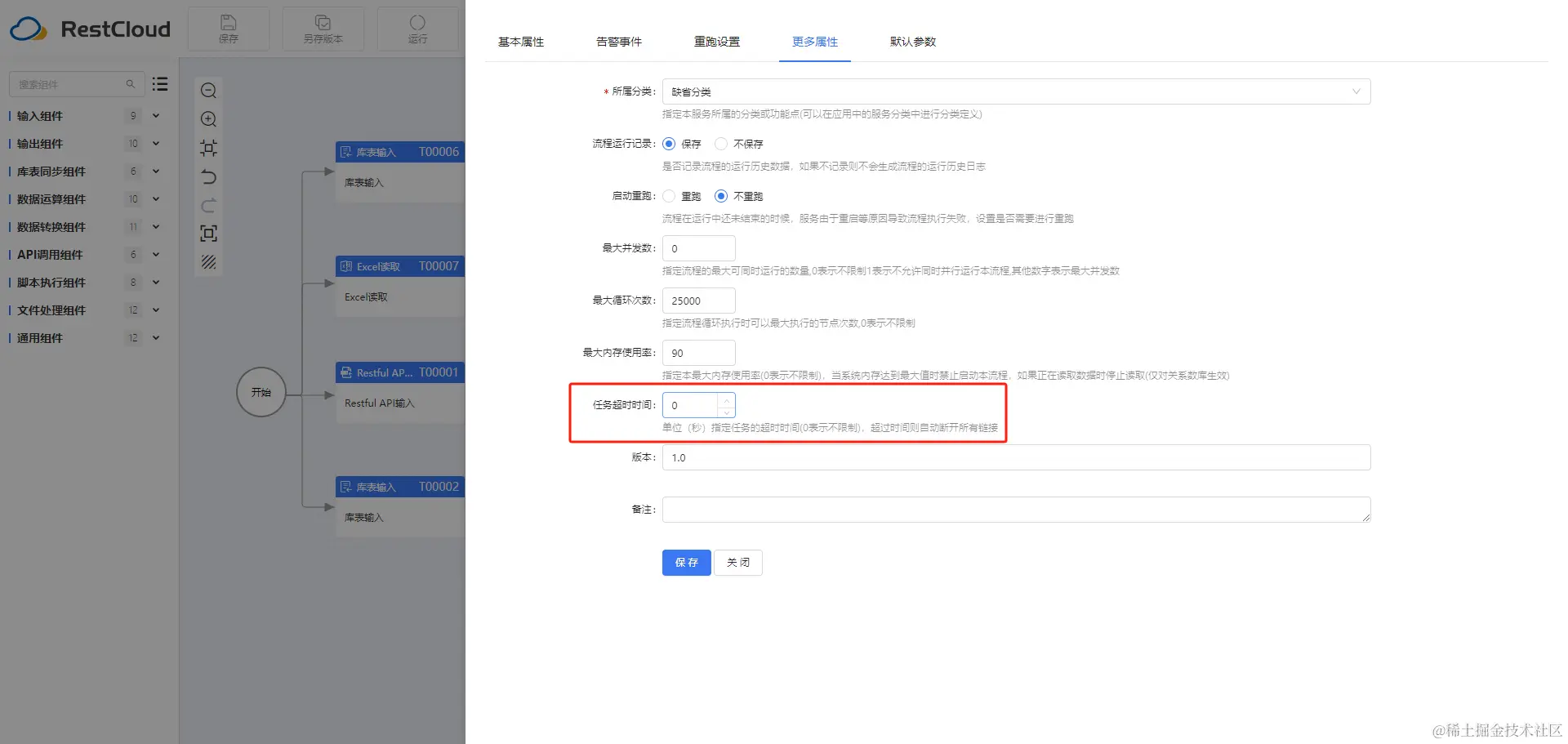Increase 任务超时时间 with the up arrow
1568x744 pixels.
pyautogui.click(x=726, y=399)
